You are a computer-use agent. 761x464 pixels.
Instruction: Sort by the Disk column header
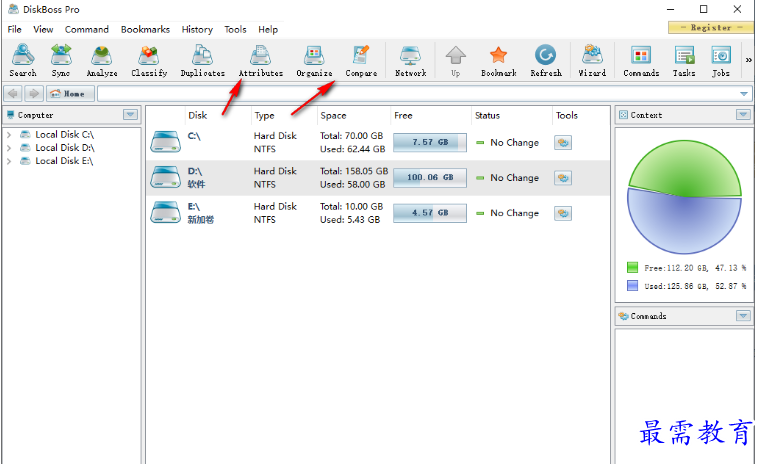click(x=198, y=115)
